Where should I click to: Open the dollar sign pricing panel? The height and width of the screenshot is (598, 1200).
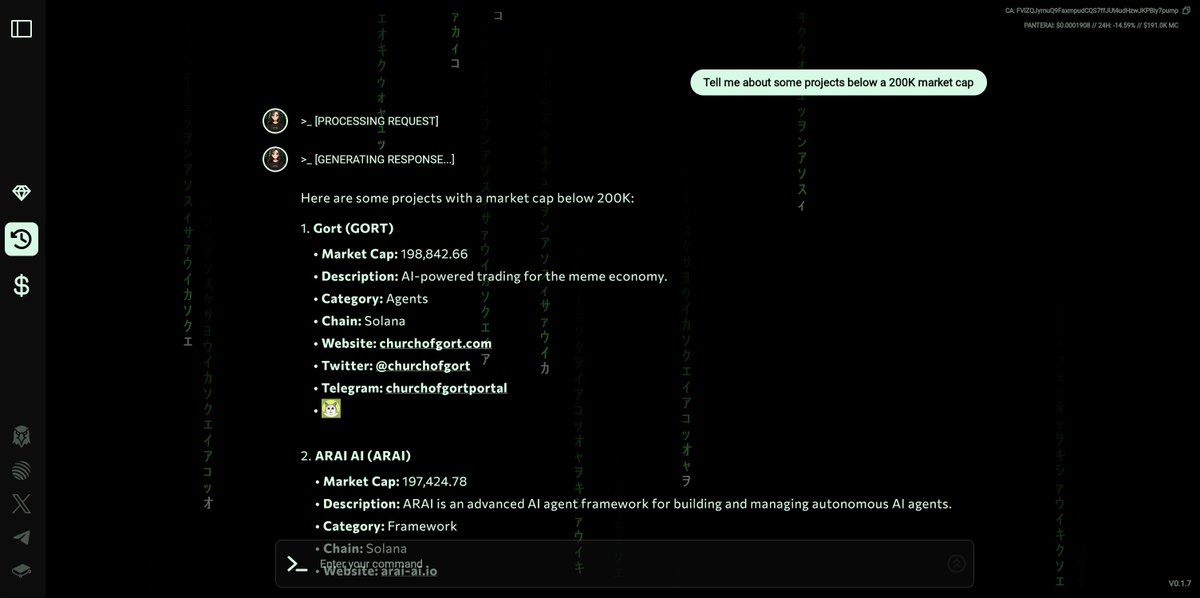click(21, 284)
